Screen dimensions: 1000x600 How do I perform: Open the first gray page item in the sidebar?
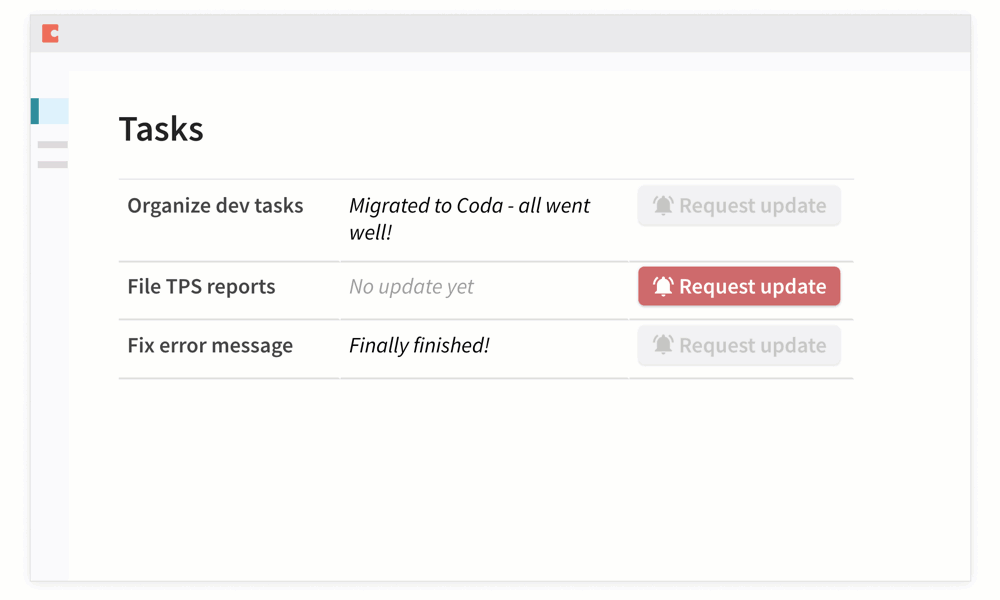pos(52,144)
